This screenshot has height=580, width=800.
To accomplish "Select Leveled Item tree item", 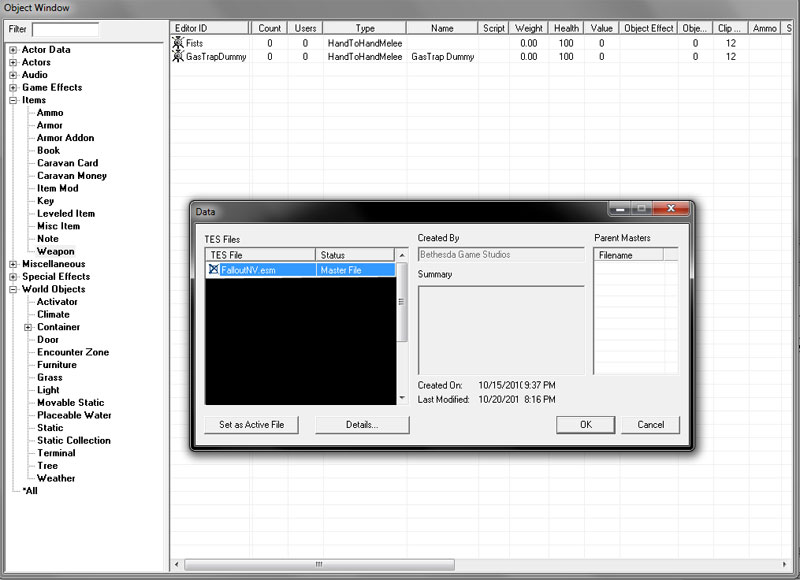I will click(x=66, y=214).
